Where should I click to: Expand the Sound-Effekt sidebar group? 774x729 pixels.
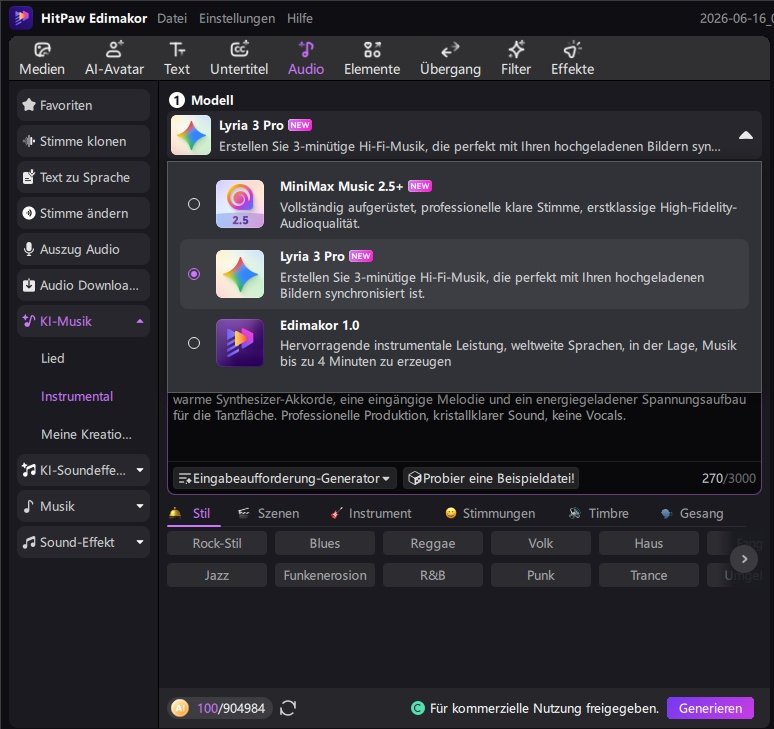click(140, 542)
